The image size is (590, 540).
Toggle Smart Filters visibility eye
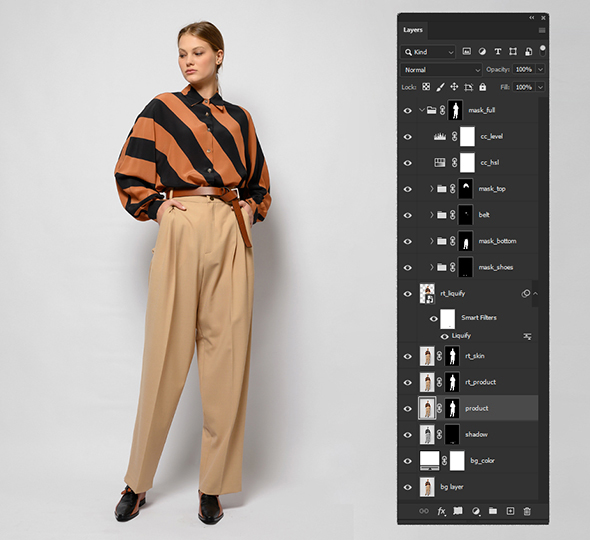tap(433, 319)
